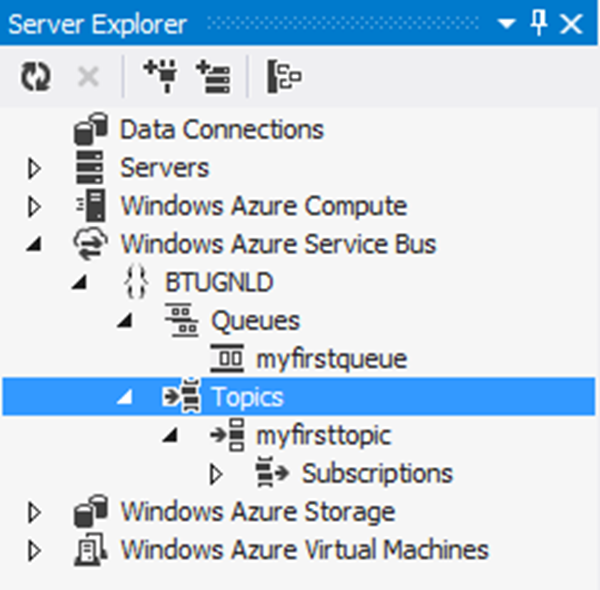Image resolution: width=600 pixels, height=590 pixels.
Task: Click the BTUGNLD namespace braces icon
Action: pos(135,282)
